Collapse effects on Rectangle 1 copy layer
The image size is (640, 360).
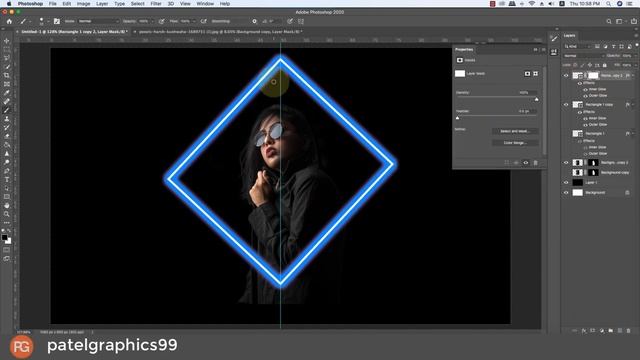[x=633, y=104]
